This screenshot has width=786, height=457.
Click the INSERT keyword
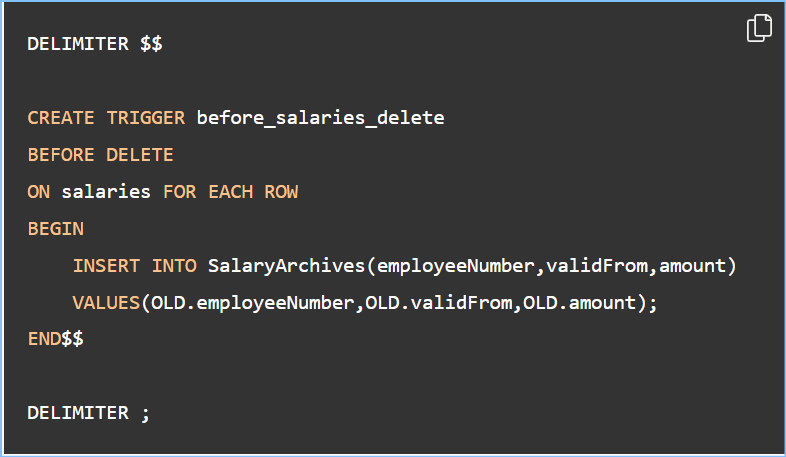pos(106,266)
